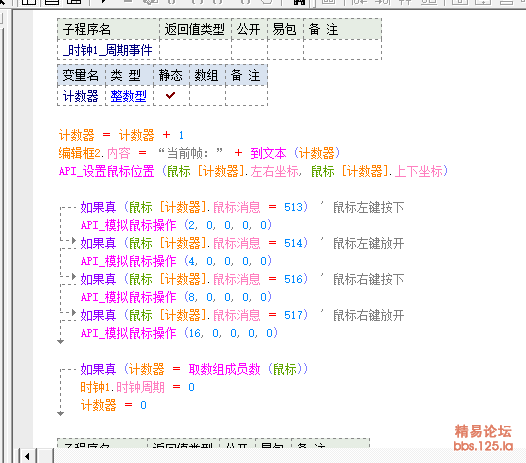Click the 鼠标左键放开 comment
The image size is (526, 463).
(369, 243)
